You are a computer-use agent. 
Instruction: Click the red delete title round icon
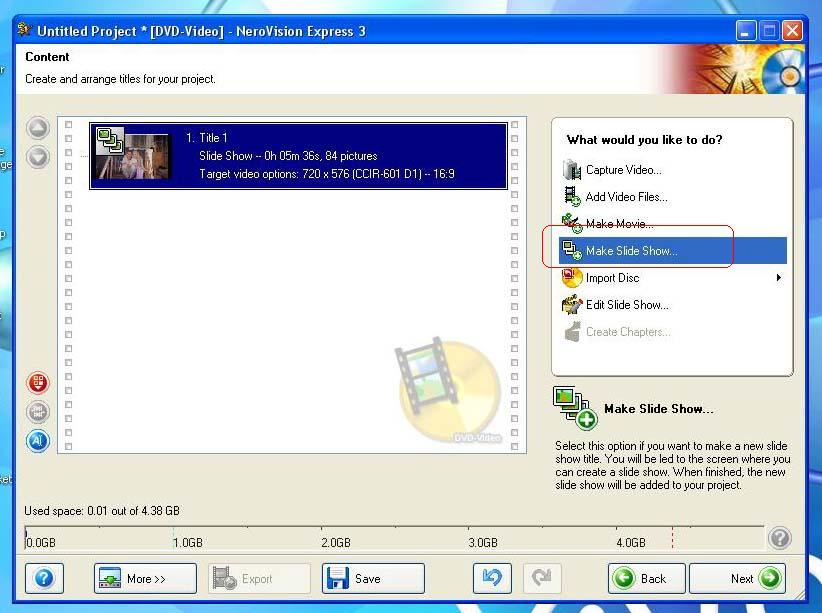(38, 382)
